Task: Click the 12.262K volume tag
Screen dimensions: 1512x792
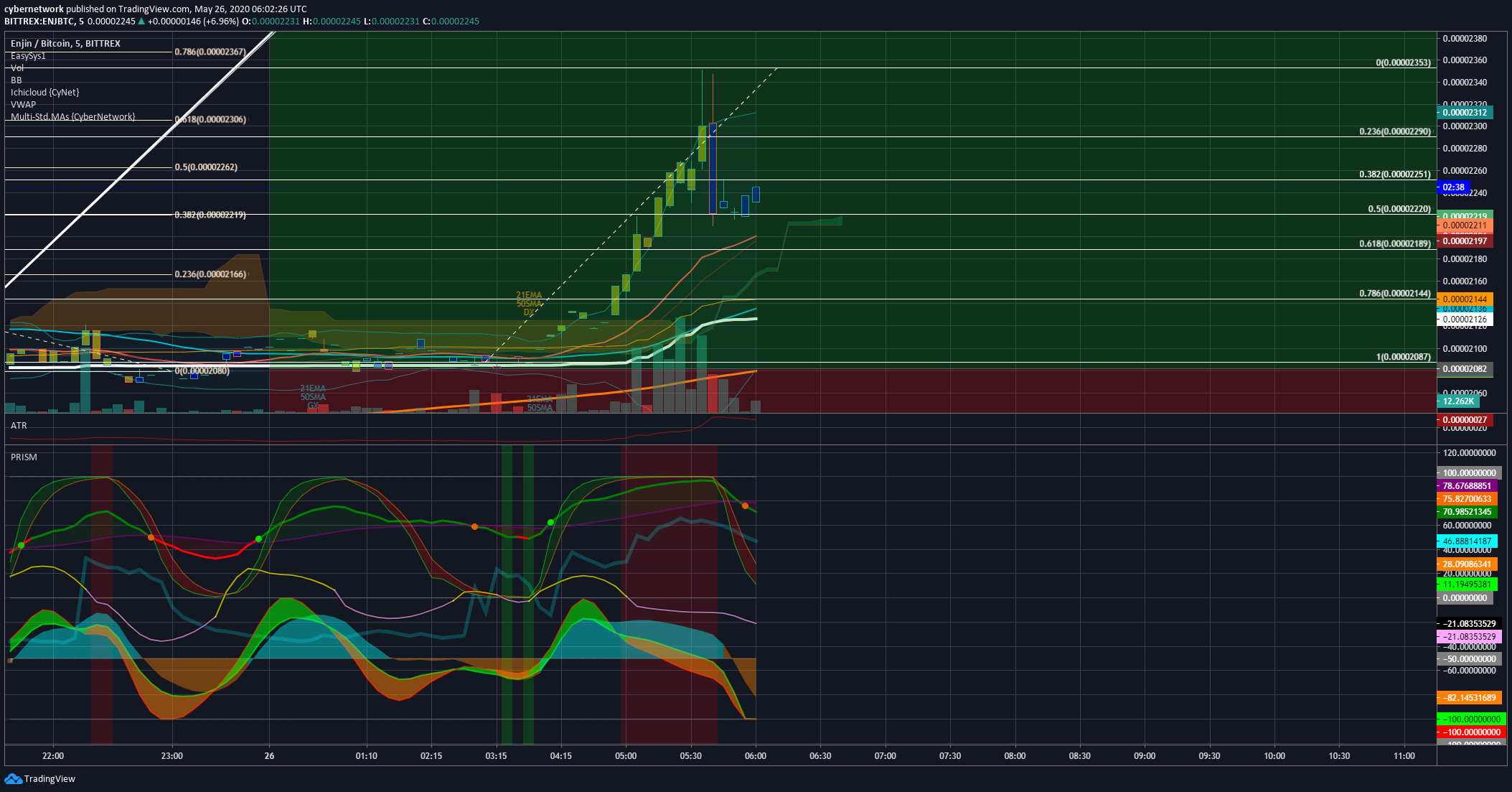Action: pos(1457,401)
